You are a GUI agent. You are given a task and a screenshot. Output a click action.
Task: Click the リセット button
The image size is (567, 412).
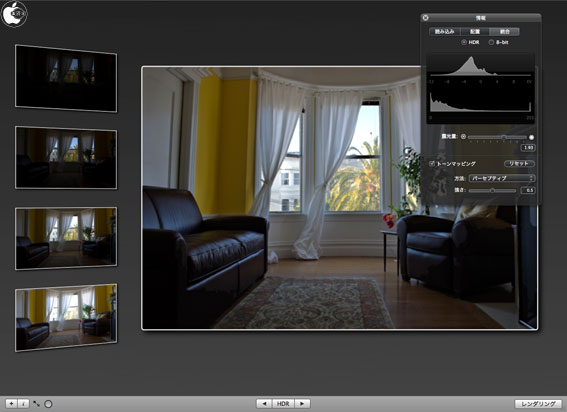pyautogui.click(x=519, y=163)
